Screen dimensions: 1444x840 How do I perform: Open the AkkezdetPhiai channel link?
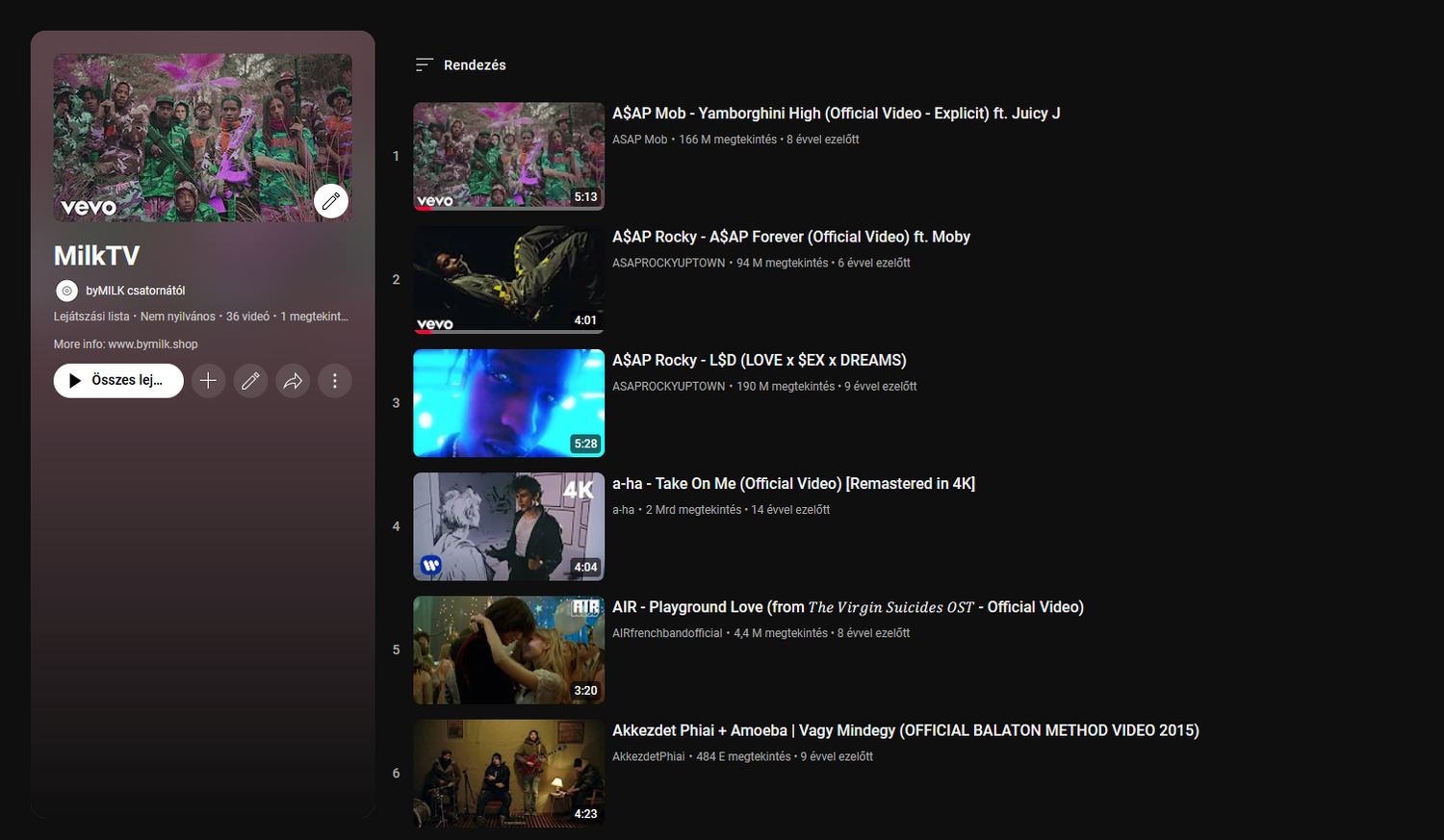648,756
